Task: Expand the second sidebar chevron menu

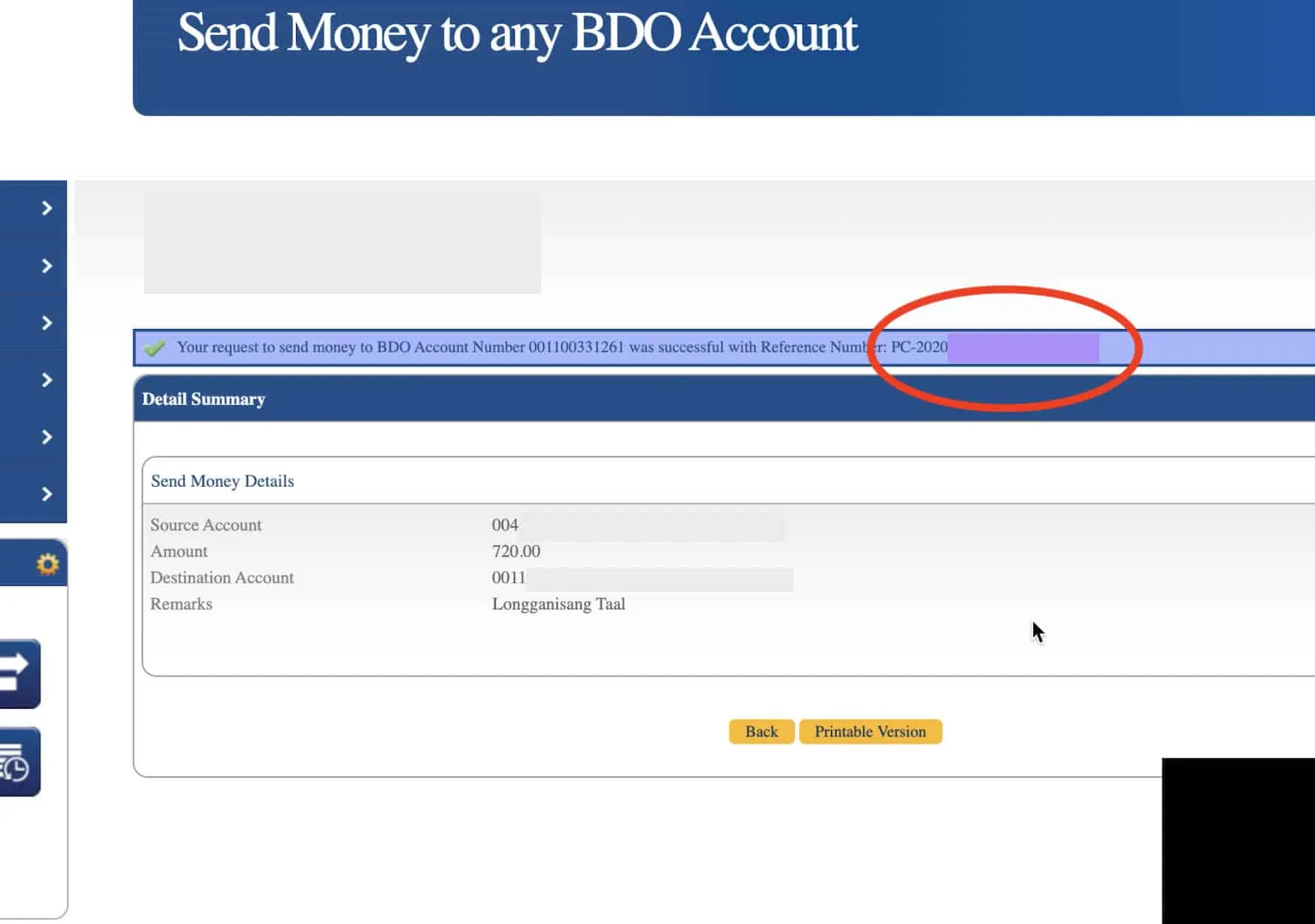Action: (47, 266)
